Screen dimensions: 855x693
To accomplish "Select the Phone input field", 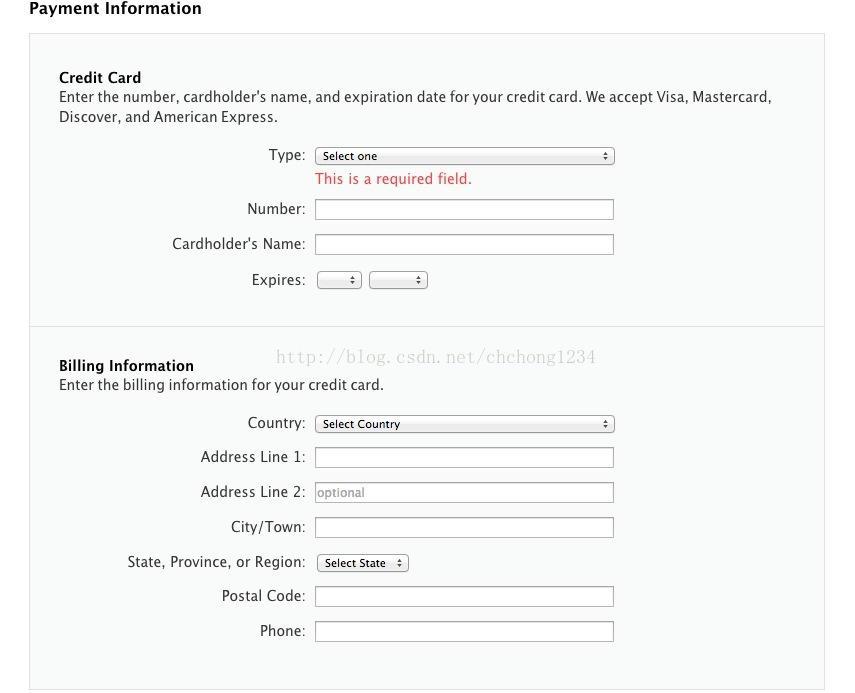I will pos(464,631).
